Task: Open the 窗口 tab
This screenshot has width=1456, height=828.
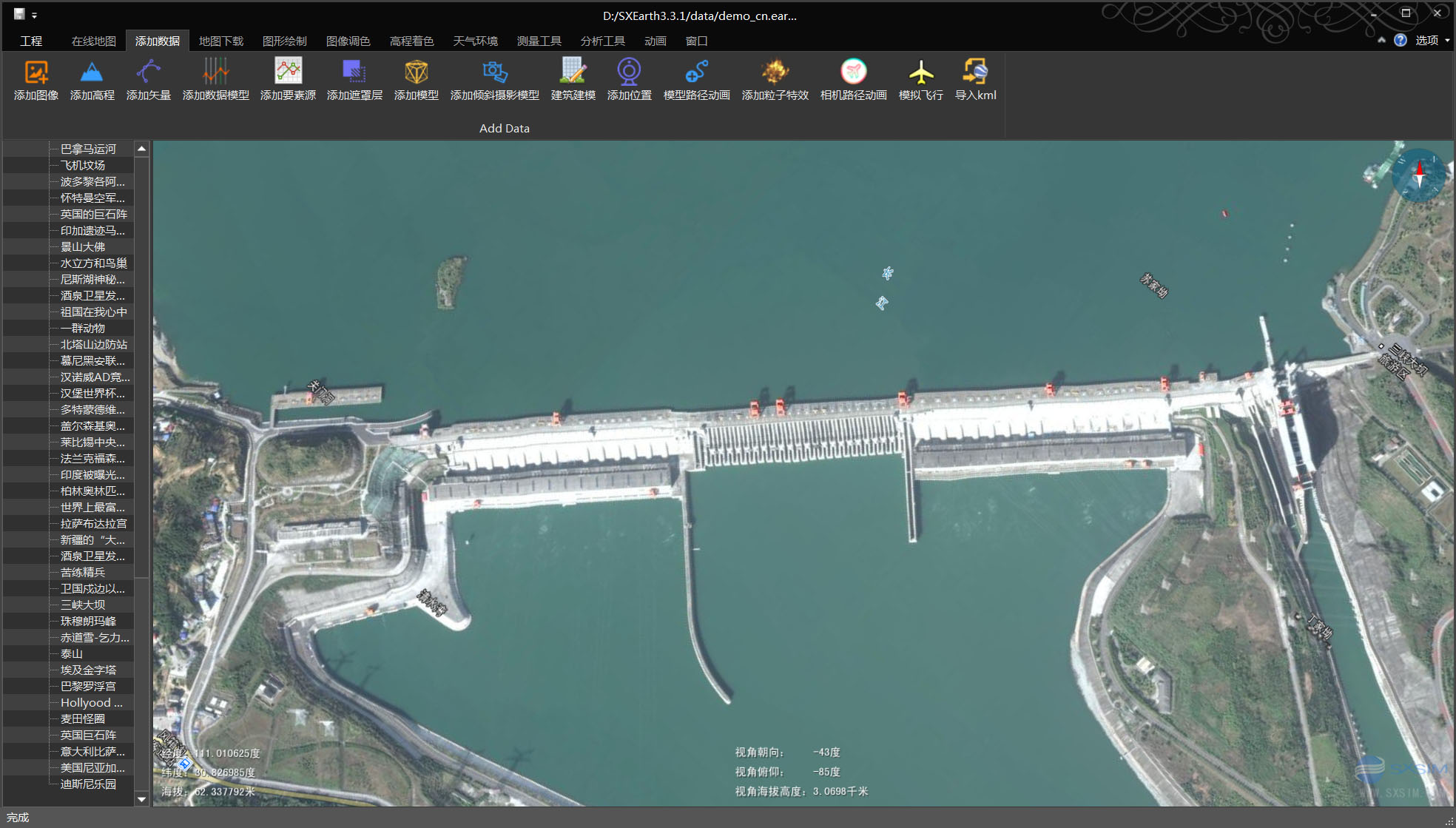Action: click(x=697, y=41)
